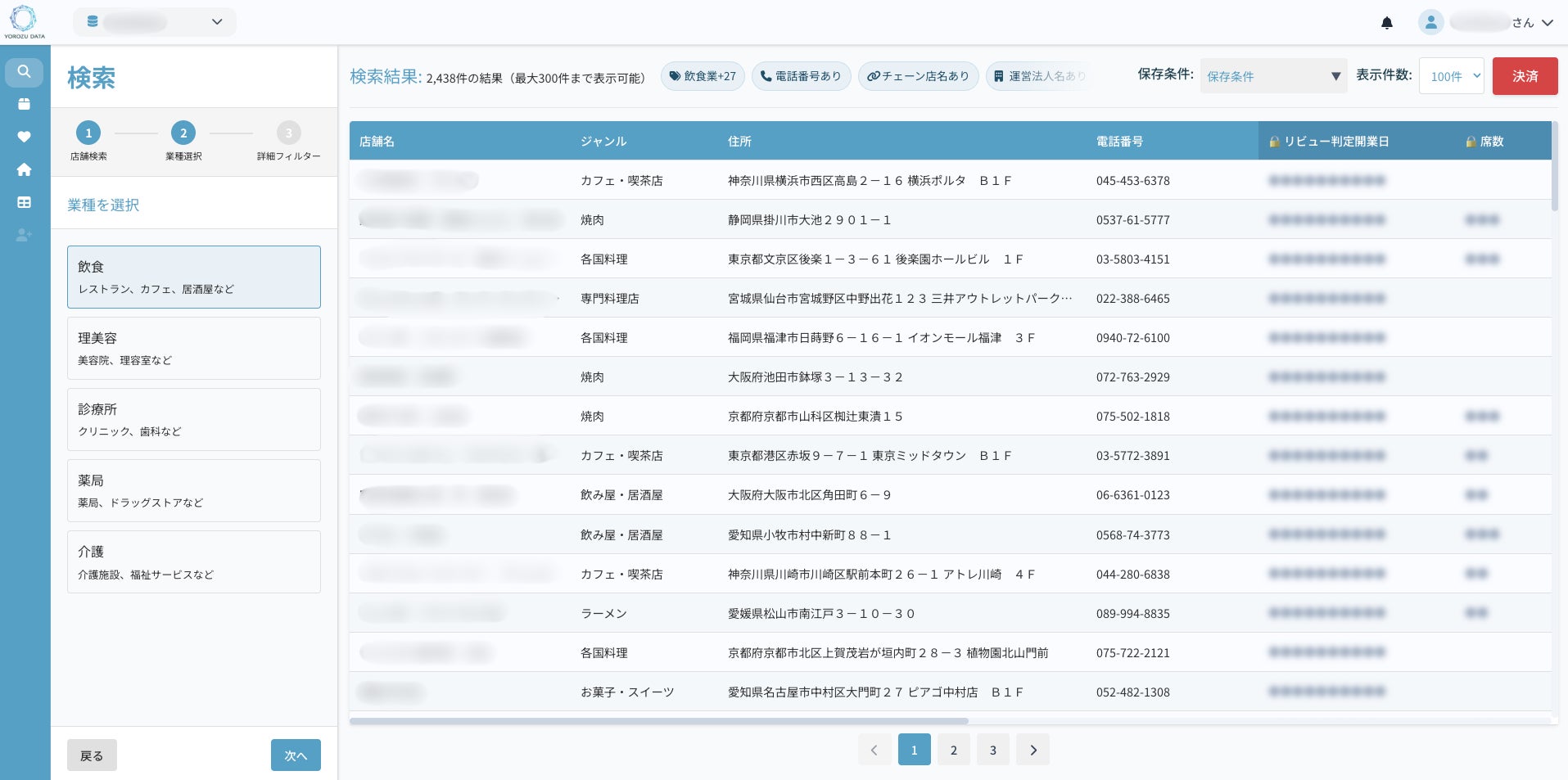This screenshot has width=1568, height=780.
Task: Click the 戻る button
Action: pos(92,755)
